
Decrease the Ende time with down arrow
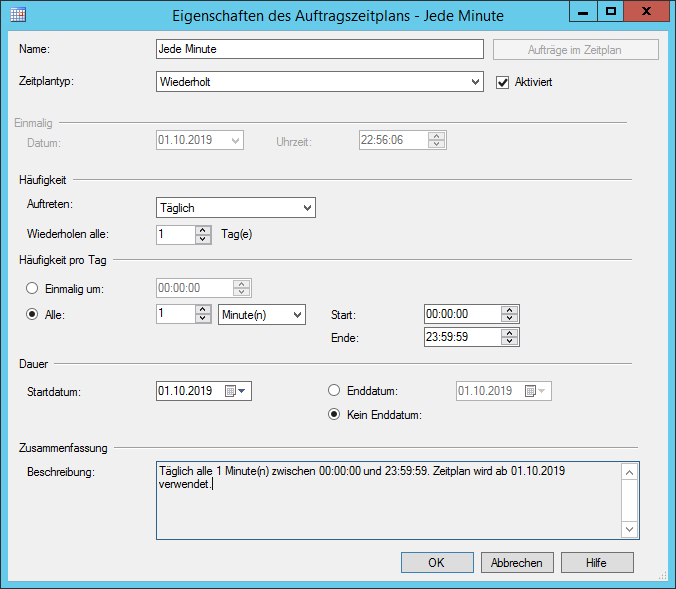tap(510, 341)
